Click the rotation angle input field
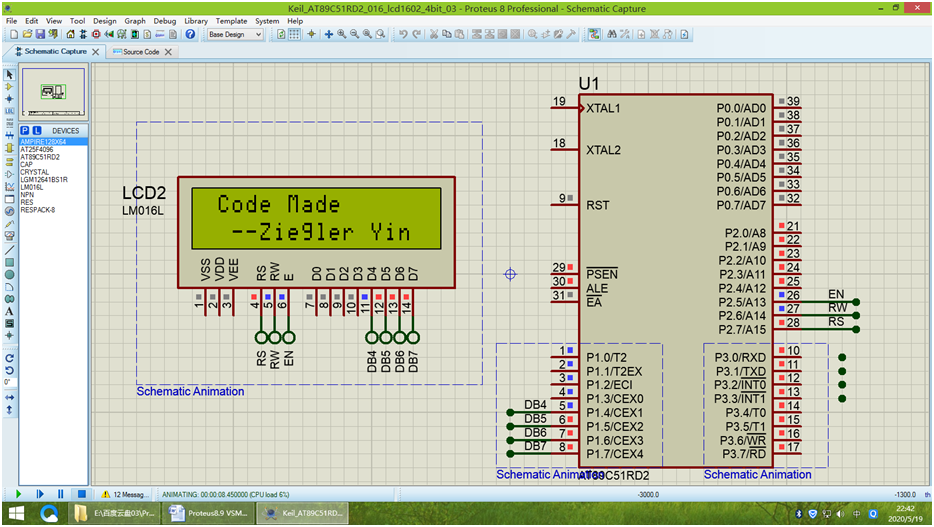The width and height of the screenshot is (934, 527). tap(10, 382)
